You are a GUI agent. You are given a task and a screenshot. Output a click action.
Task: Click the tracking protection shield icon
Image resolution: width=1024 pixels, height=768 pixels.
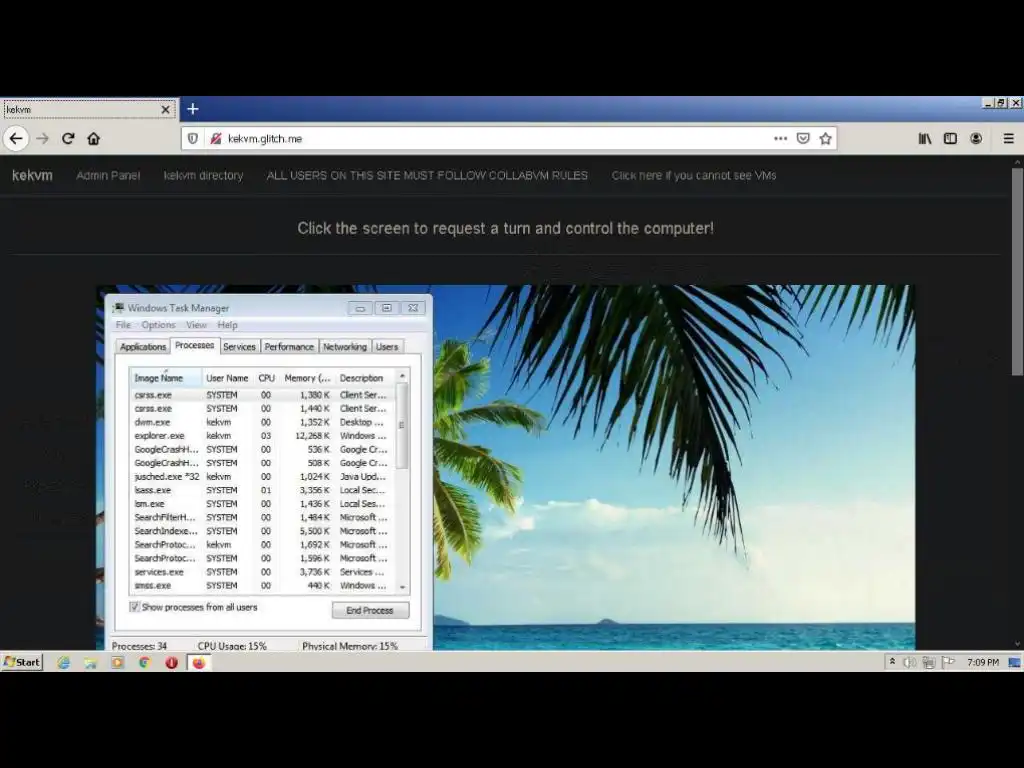(x=193, y=138)
